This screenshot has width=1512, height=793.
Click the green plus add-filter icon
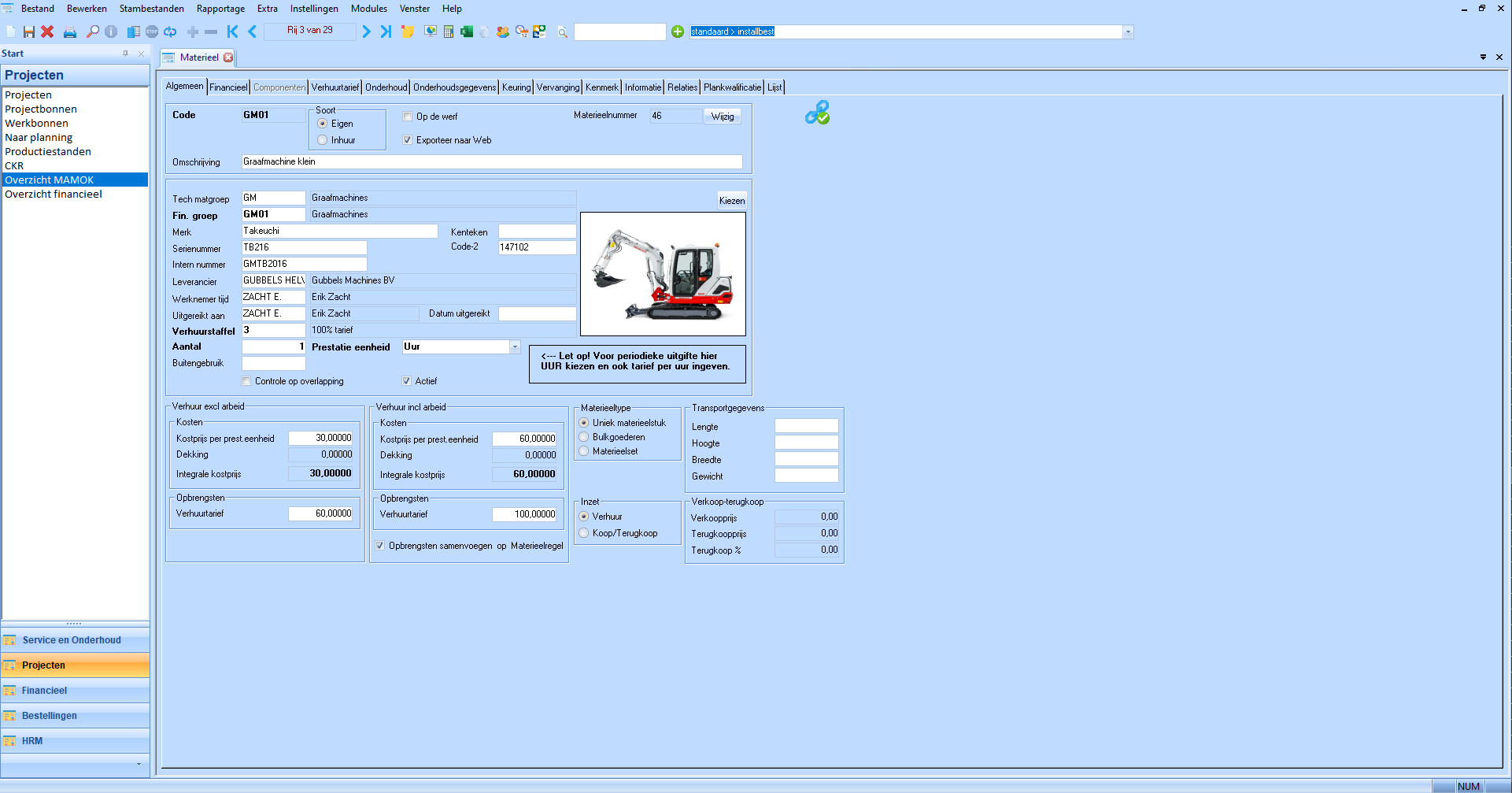tap(678, 31)
